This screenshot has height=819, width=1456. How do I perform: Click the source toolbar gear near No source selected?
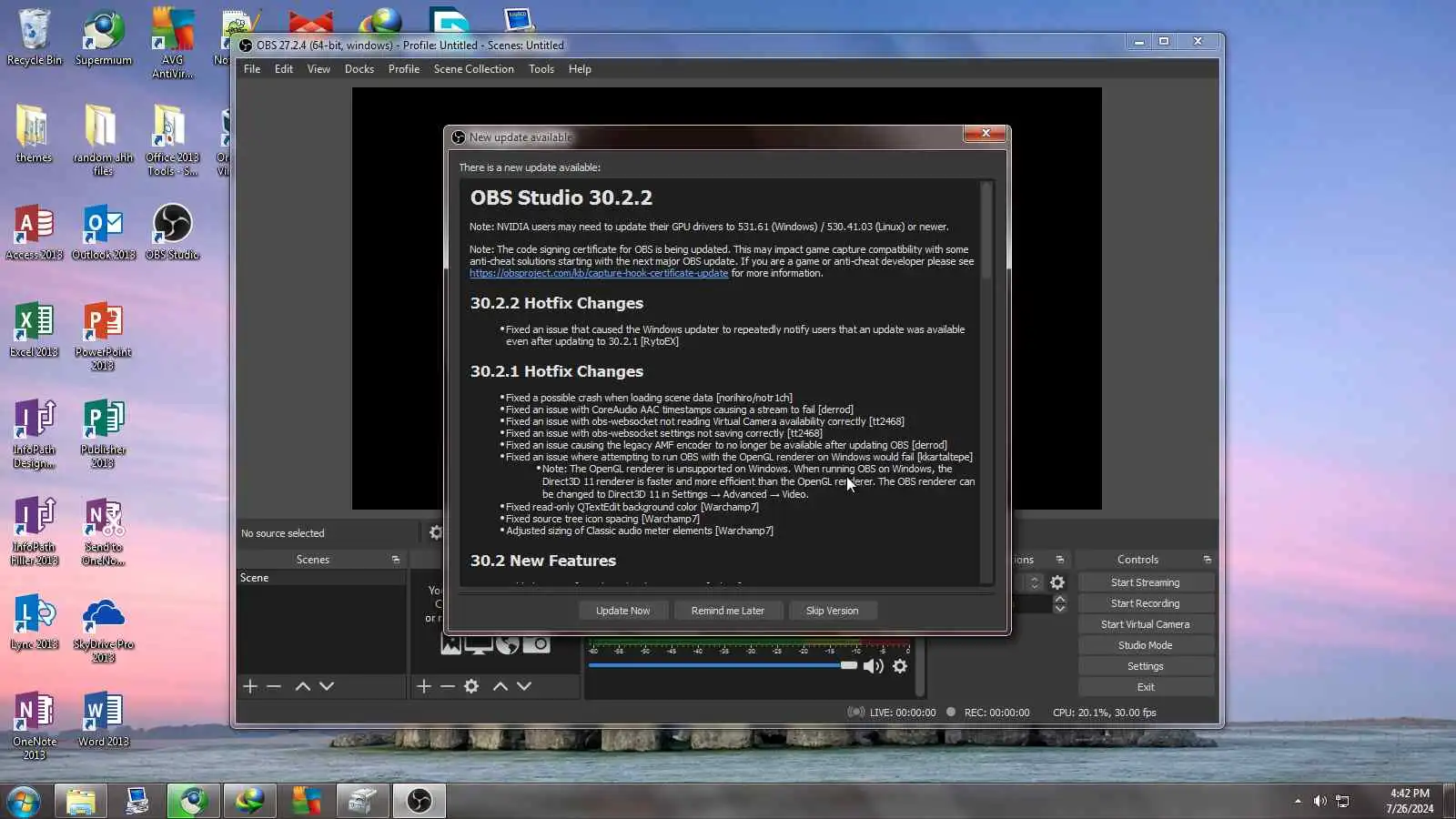436,532
